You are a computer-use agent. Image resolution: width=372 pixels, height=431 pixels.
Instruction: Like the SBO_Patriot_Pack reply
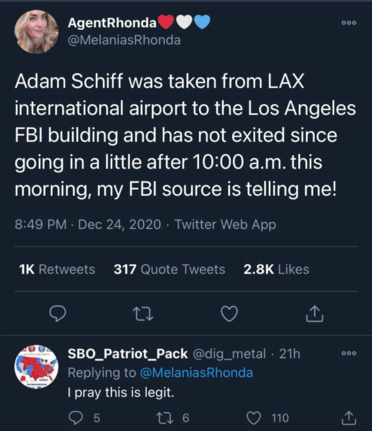267,418
